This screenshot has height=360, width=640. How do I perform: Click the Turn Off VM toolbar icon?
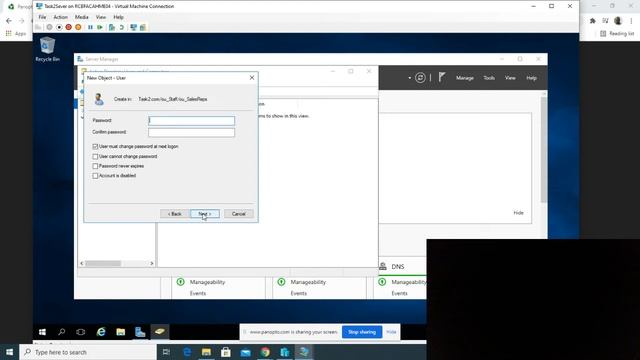(59, 27)
